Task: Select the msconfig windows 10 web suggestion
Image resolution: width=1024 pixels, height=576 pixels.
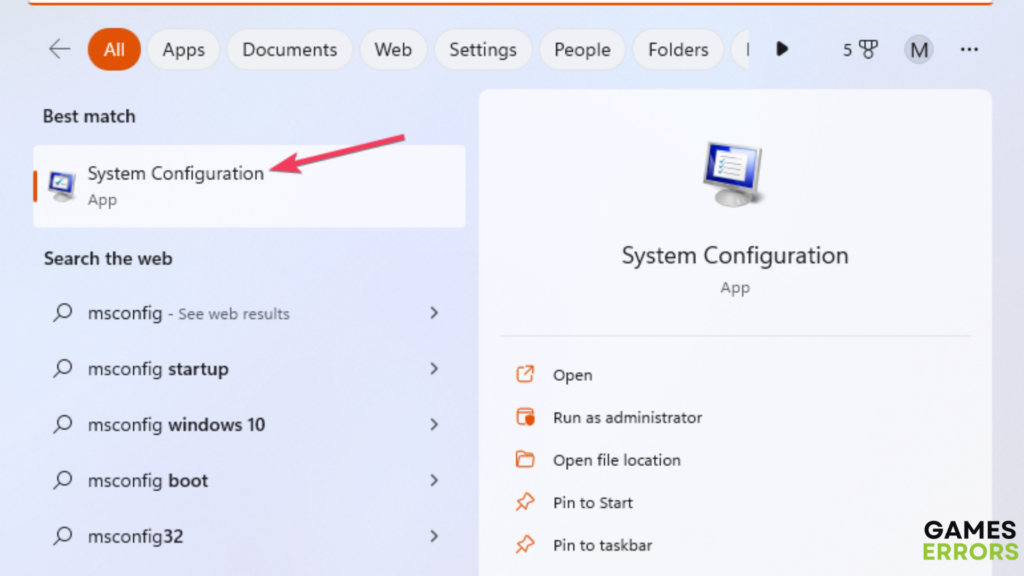Action: [176, 425]
